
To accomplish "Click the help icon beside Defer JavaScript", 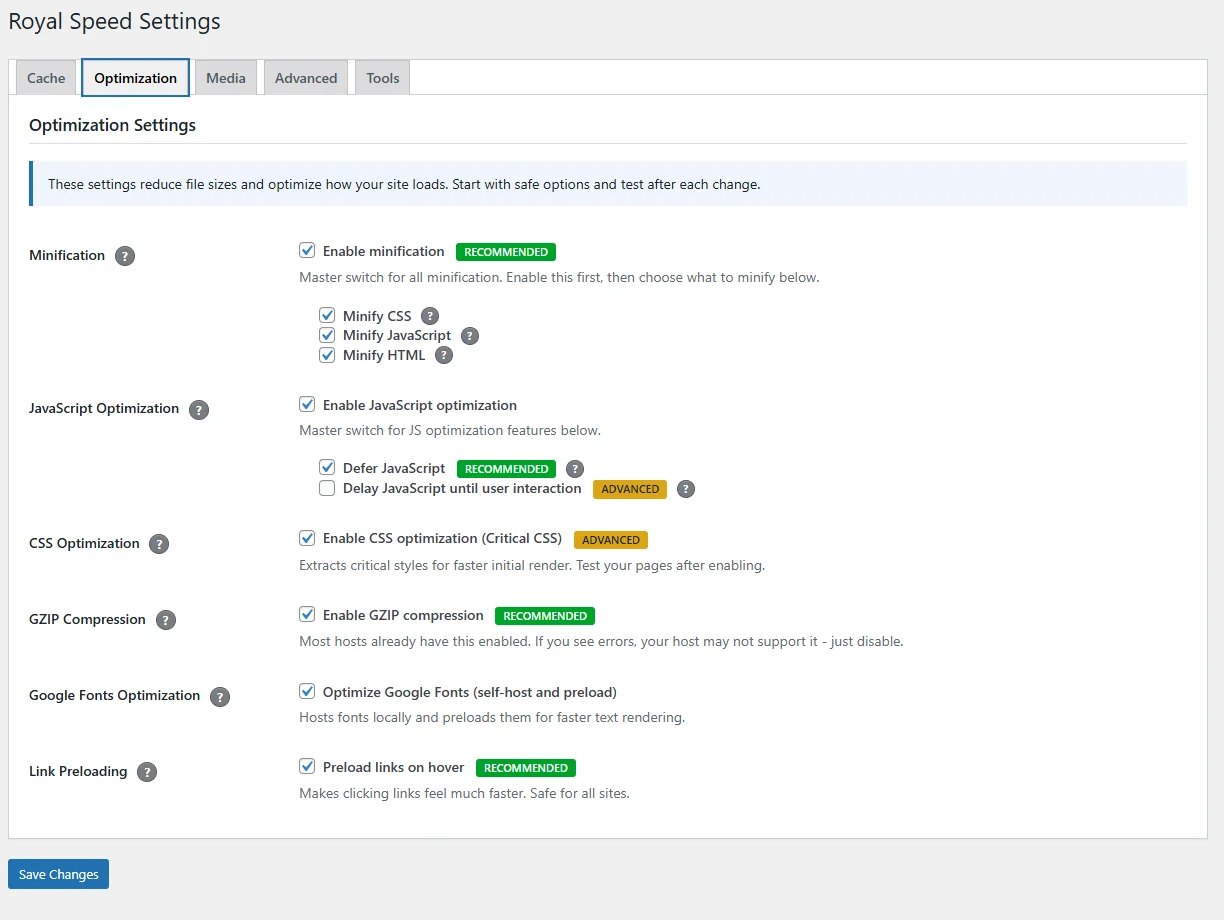I will click(x=575, y=468).
